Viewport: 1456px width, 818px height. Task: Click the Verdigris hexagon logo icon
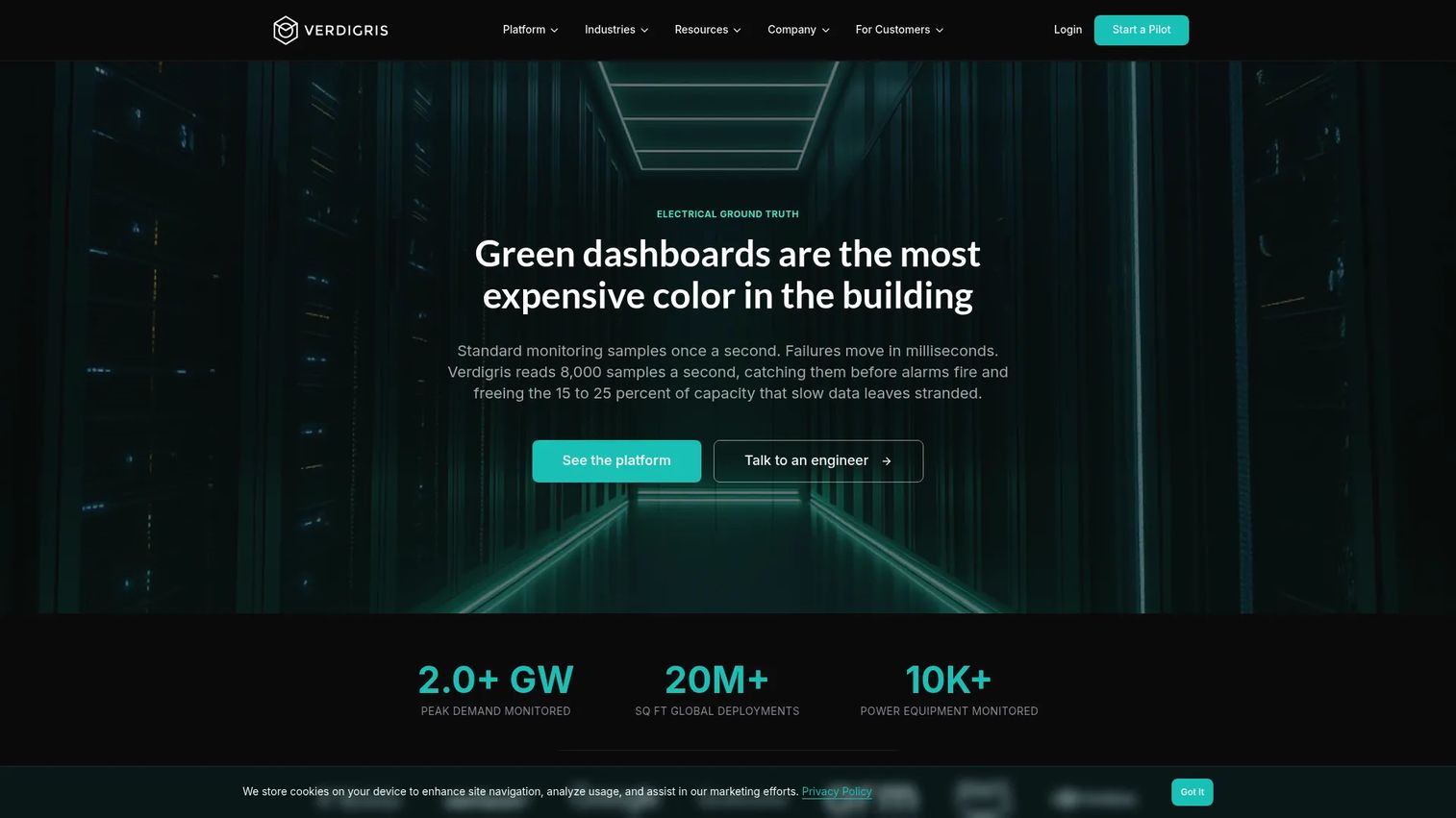coord(286,30)
